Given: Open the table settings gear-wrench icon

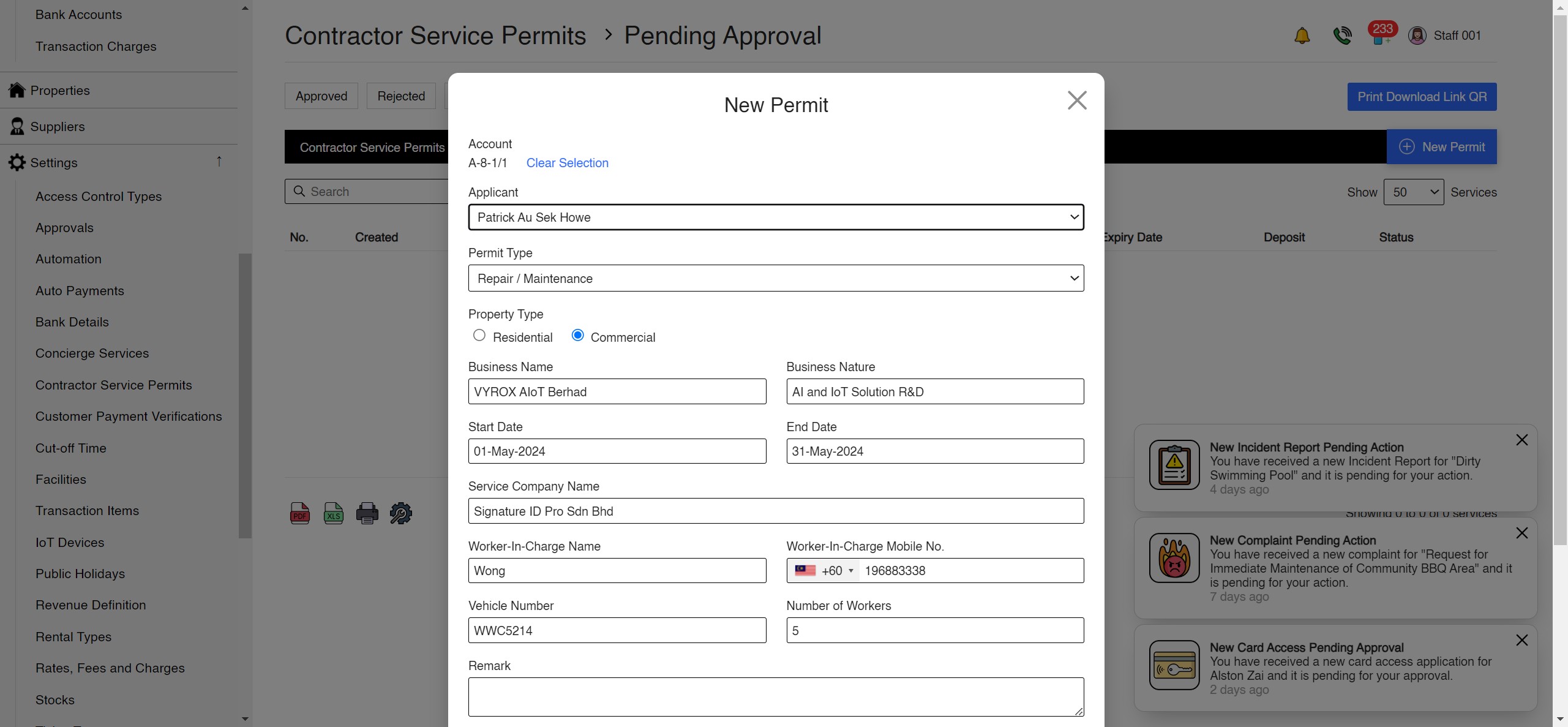Looking at the screenshot, I should click(400, 513).
